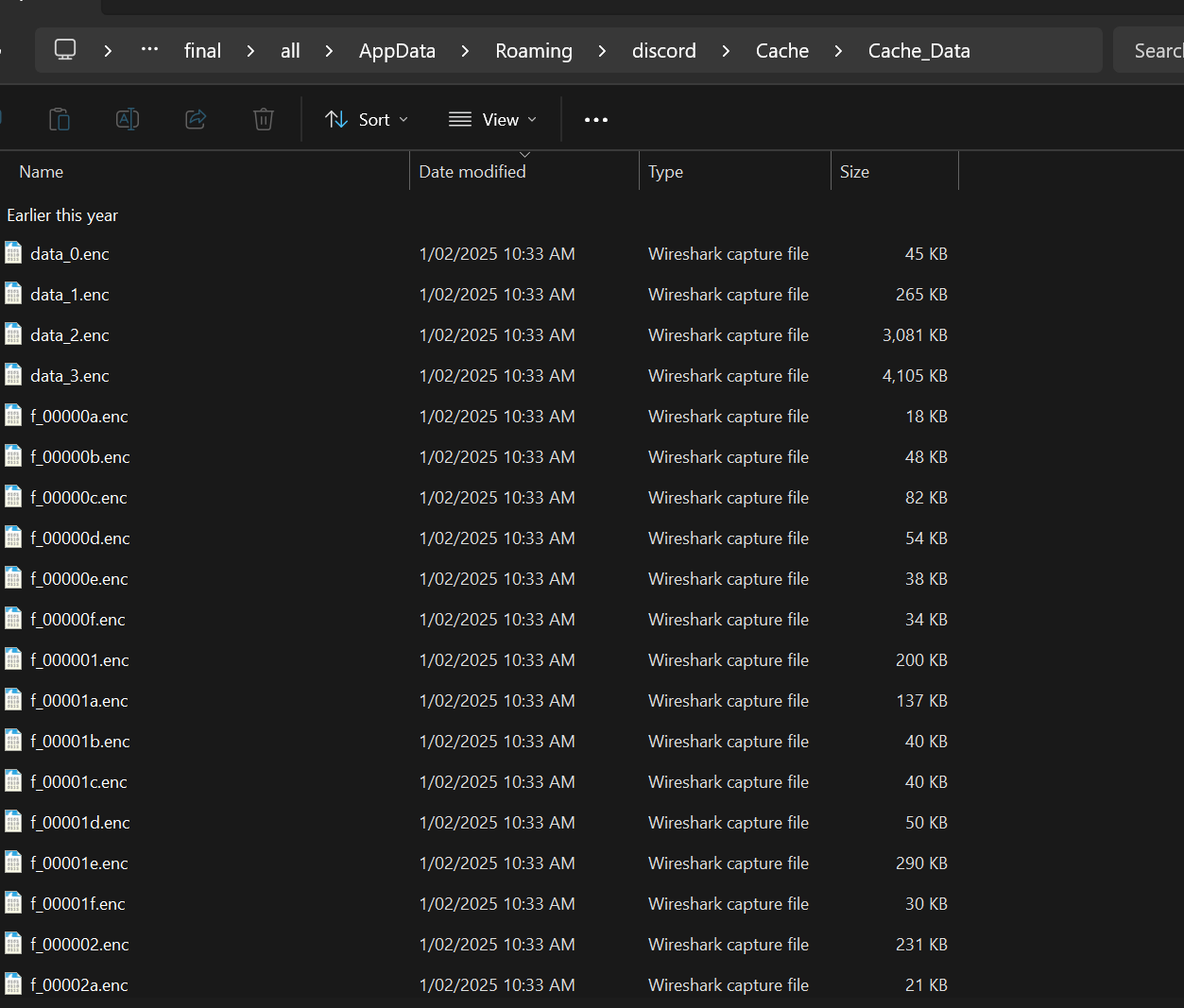Click the Delete trash icon
Viewport: 1184px width, 1008px height.
click(x=264, y=119)
